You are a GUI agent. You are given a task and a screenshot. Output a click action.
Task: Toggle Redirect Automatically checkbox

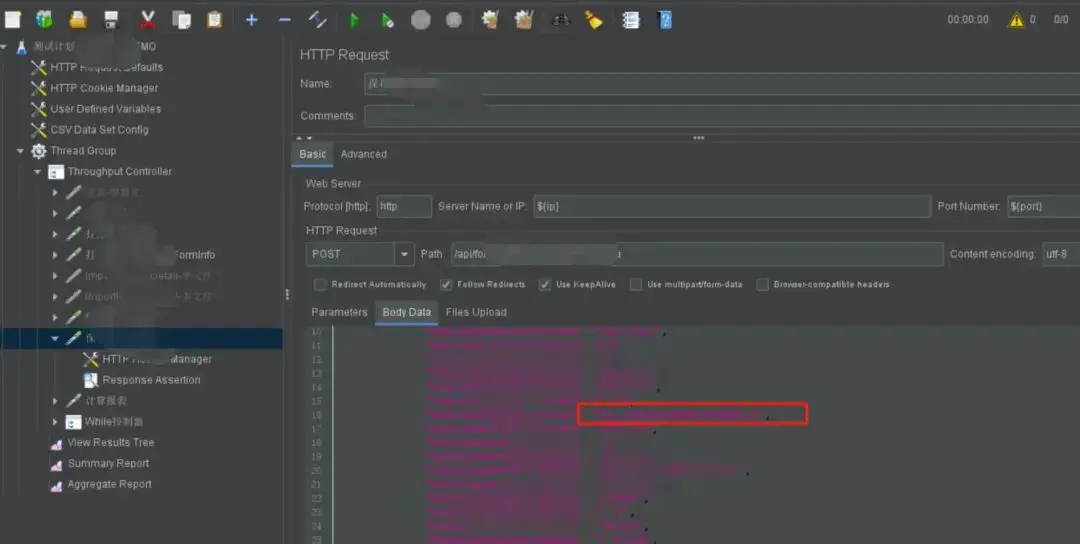(x=320, y=284)
